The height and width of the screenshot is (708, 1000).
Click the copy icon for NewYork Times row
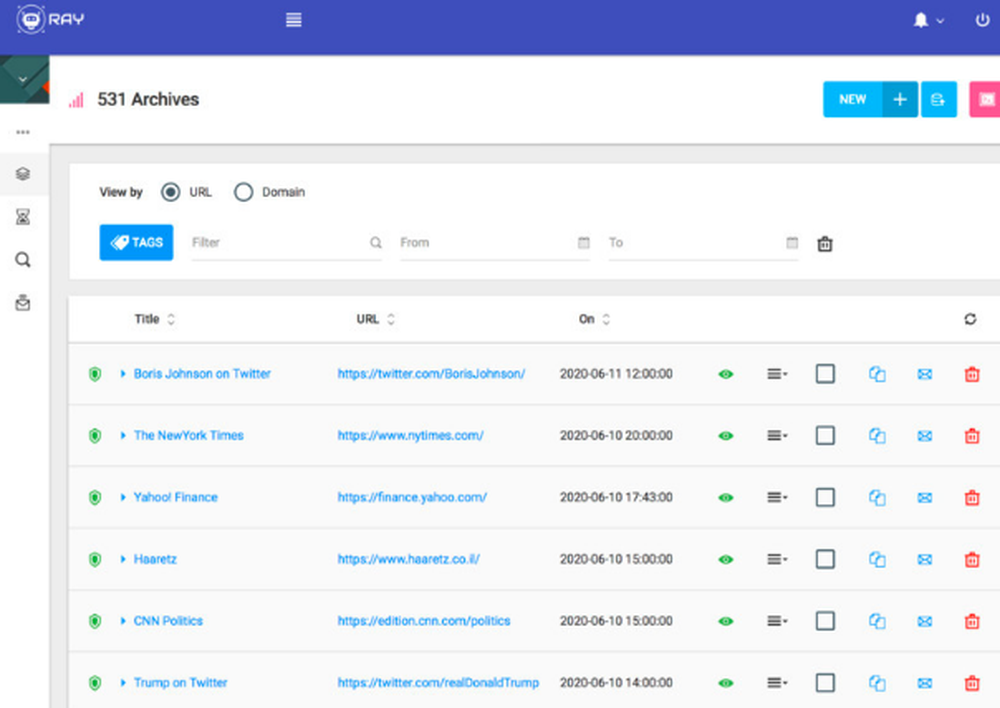[877, 436]
